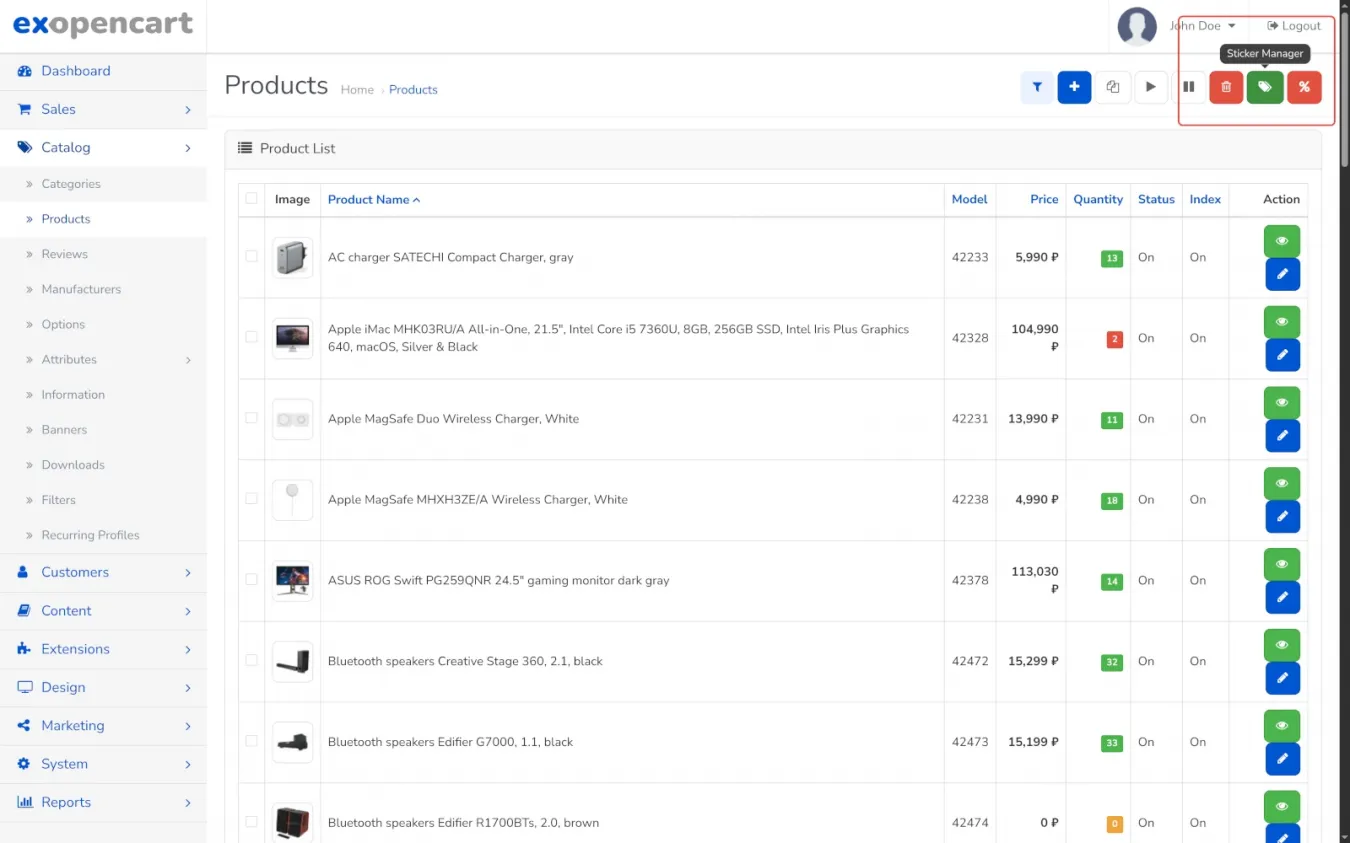Click the play icon to enable products
The image size is (1350, 843).
(x=1151, y=87)
